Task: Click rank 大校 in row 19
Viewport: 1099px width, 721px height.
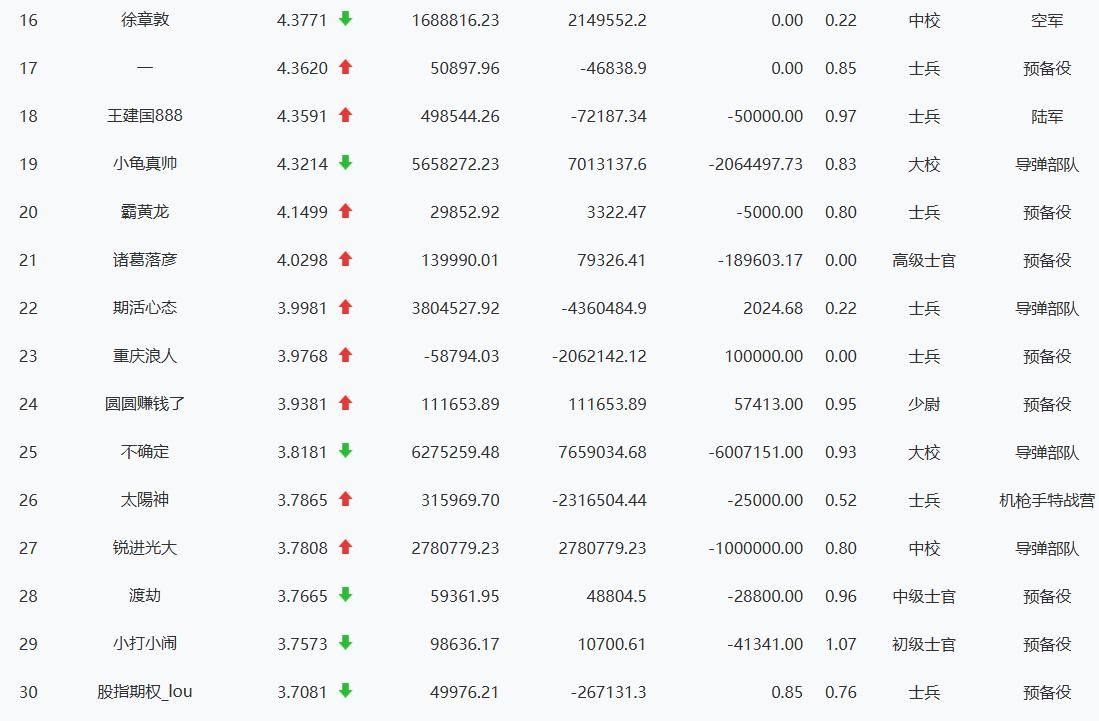Action: tap(924, 164)
